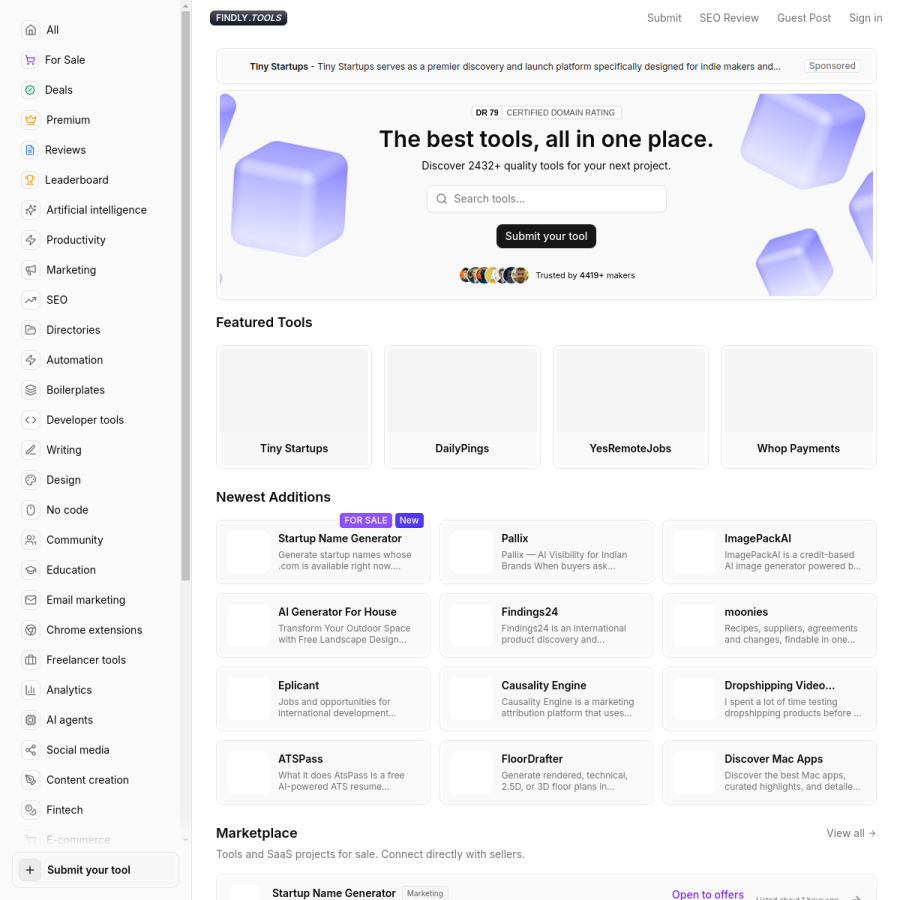900x900 pixels.
Task: Open the Tiny Startups sponsored banner
Action: (x=546, y=66)
